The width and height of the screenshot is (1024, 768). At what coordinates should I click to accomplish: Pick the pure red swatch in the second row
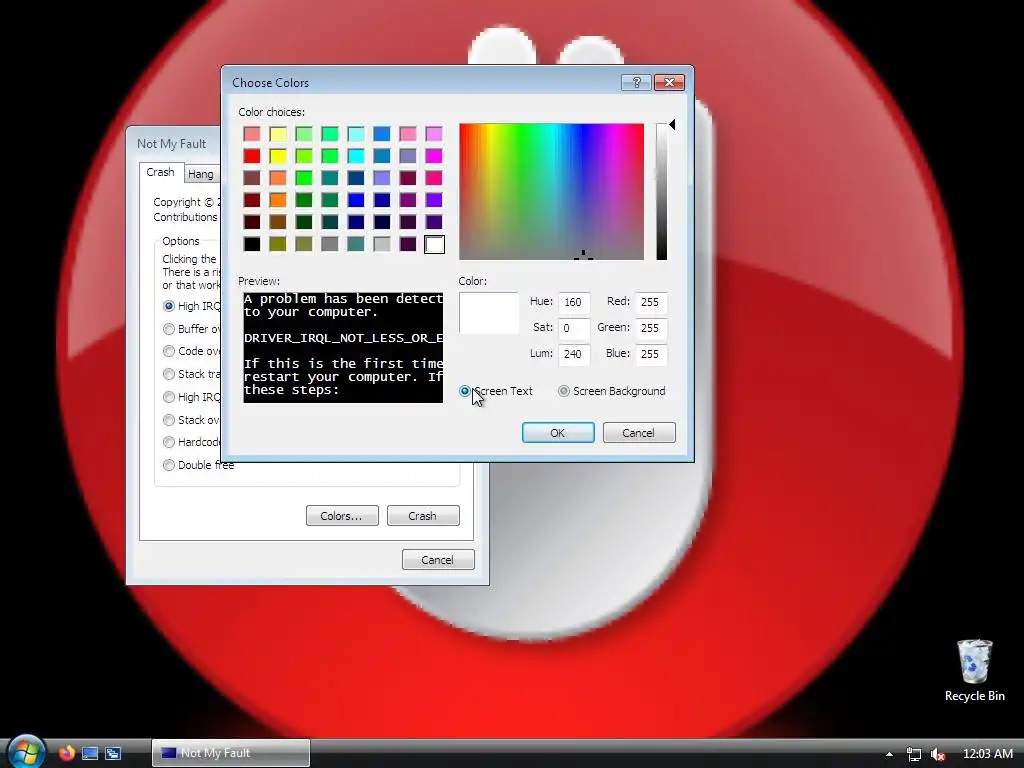[x=252, y=155]
